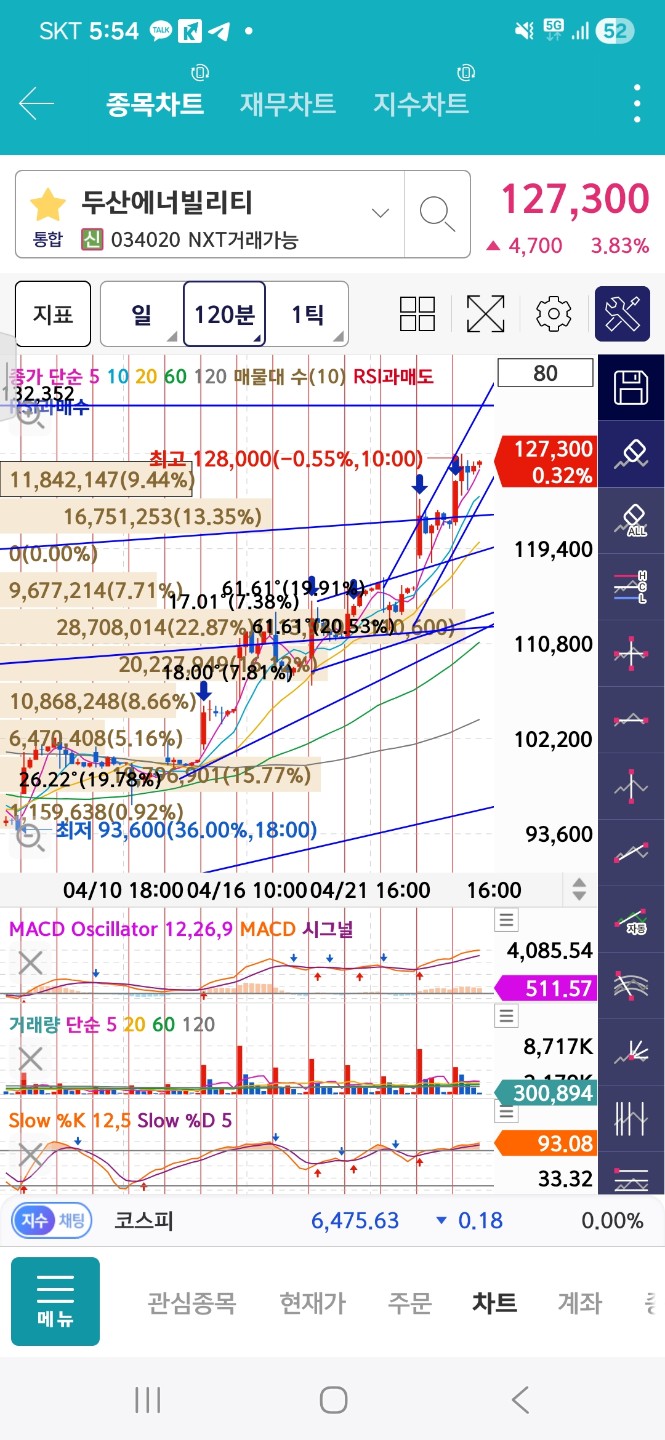Viewport: 665px width, 1440px height.
Task: Open the MACD Oscillator panel menu
Action: click(507, 920)
